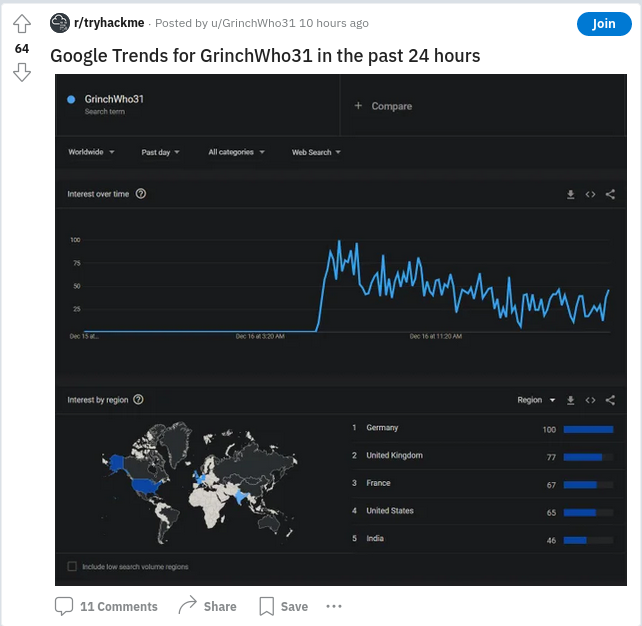
Task: Download the Interest over time data
Action: (570, 194)
